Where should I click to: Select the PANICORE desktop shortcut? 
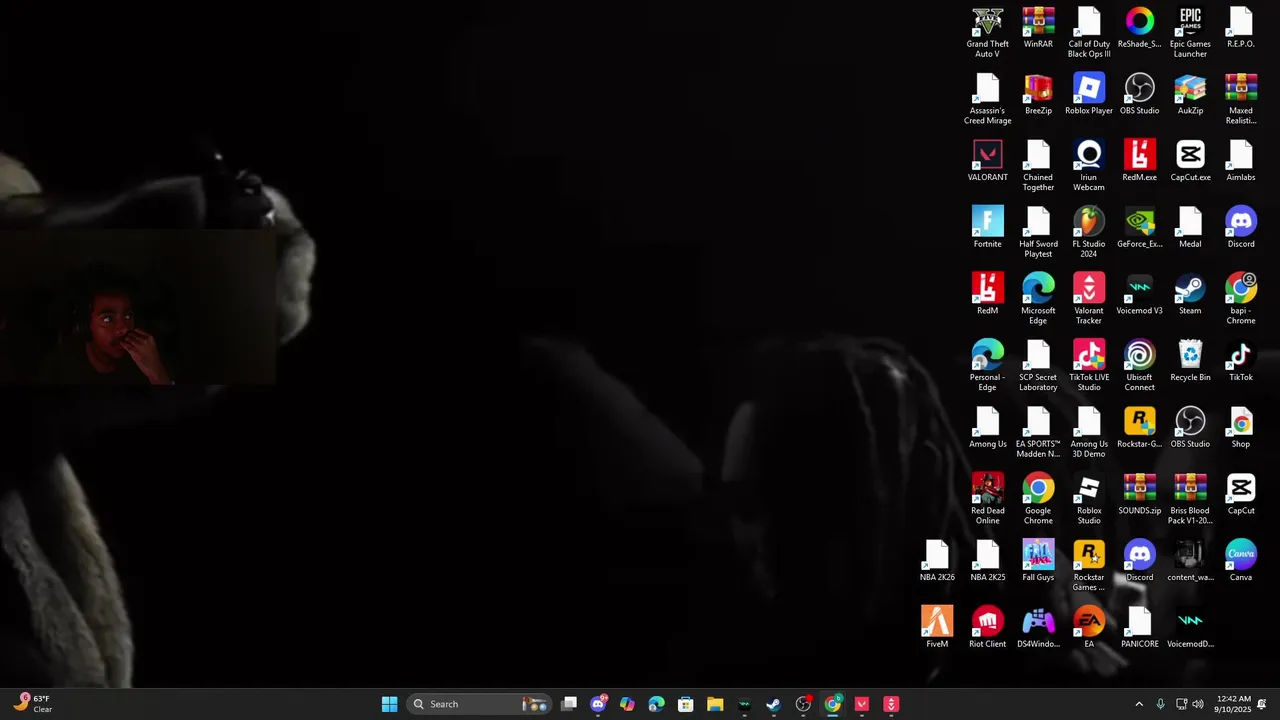tap(1139, 629)
